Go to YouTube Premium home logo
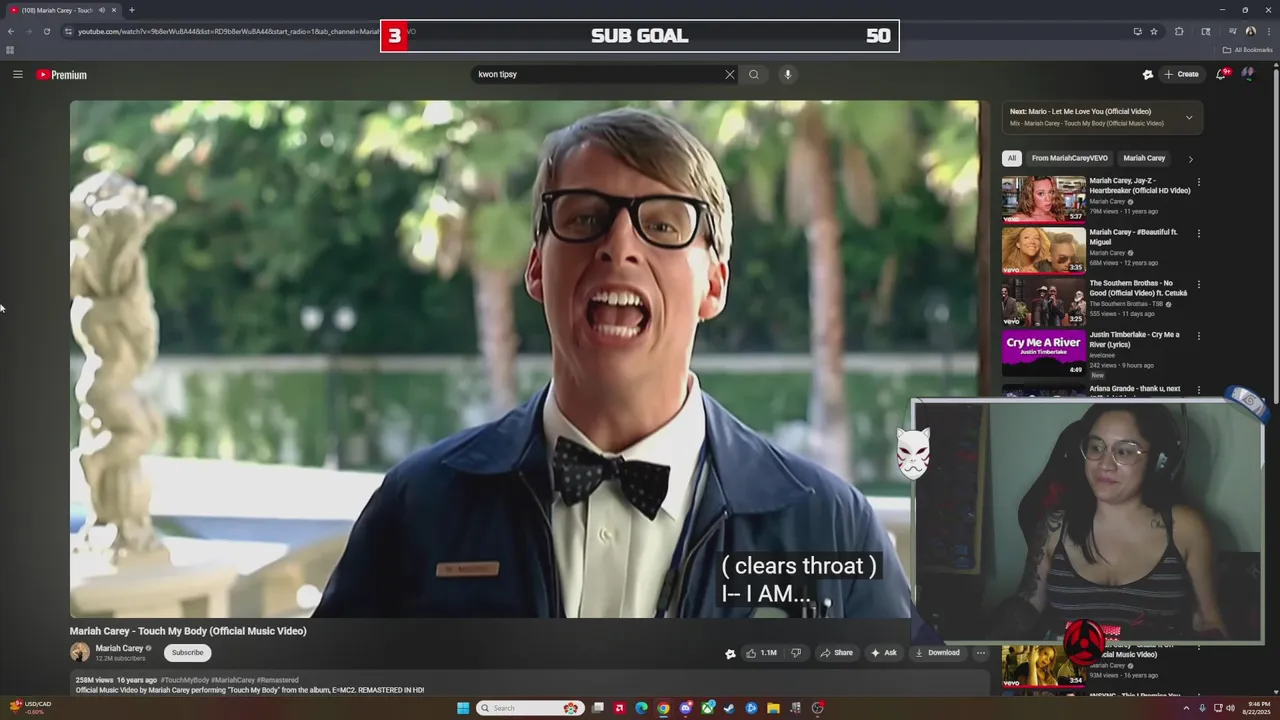The image size is (1280, 720). click(x=62, y=75)
